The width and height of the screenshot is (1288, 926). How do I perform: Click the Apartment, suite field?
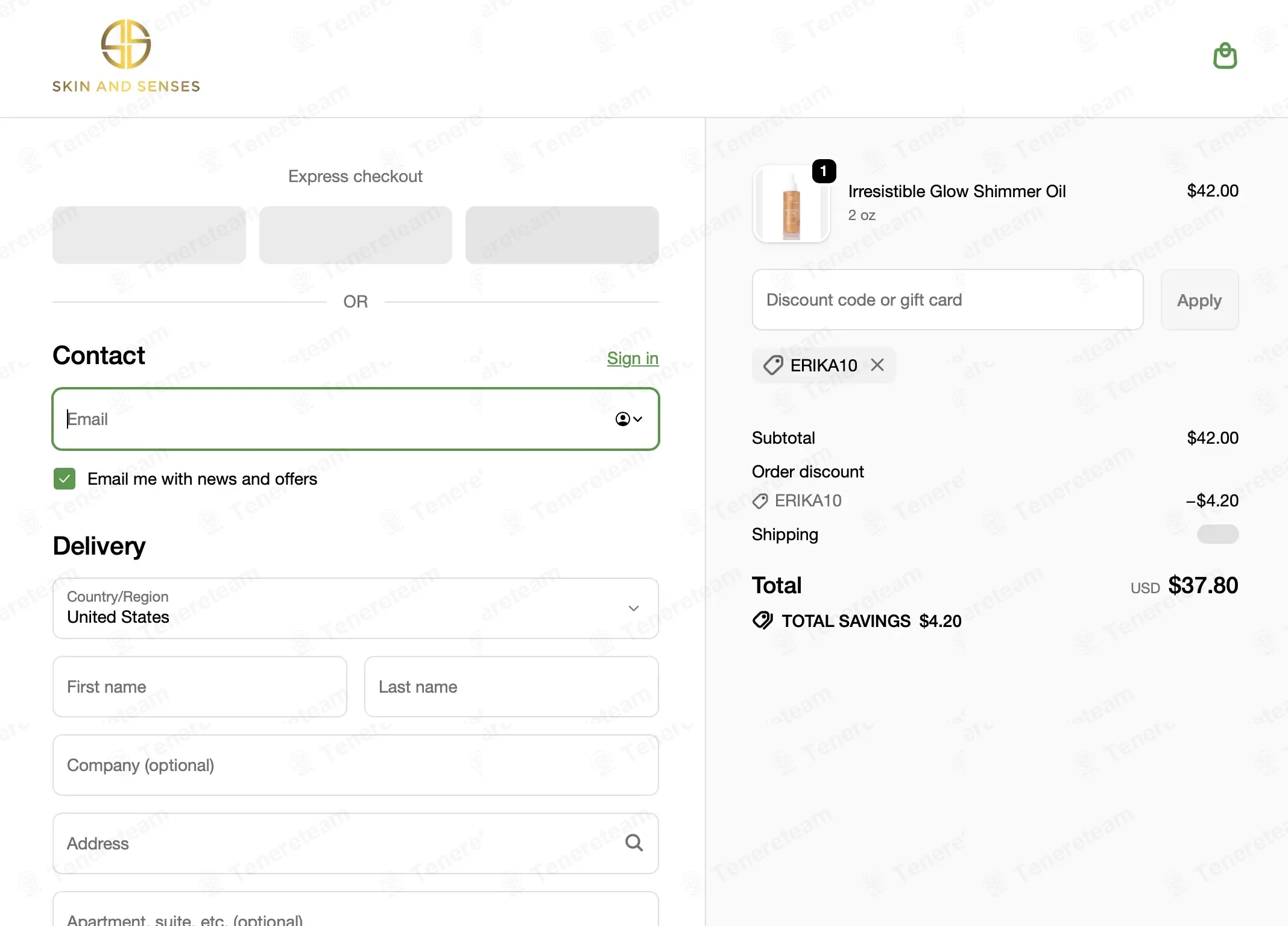[x=356, y=909]
